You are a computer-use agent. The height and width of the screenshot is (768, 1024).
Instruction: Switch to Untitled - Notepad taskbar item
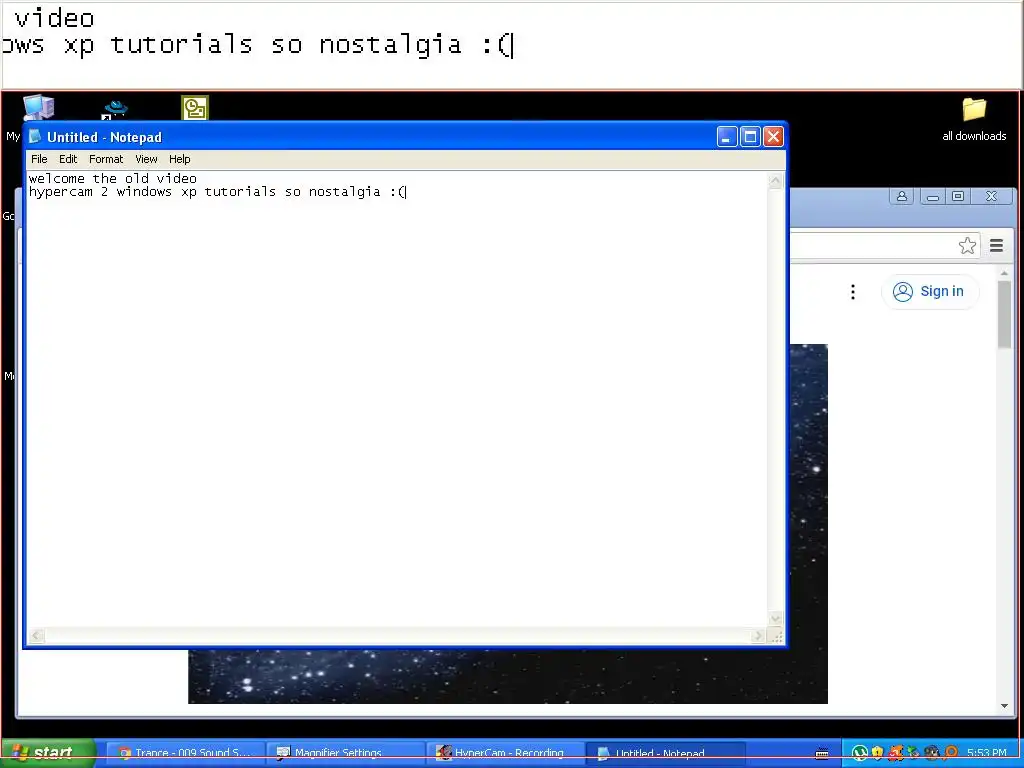click(x=664, y=753)
